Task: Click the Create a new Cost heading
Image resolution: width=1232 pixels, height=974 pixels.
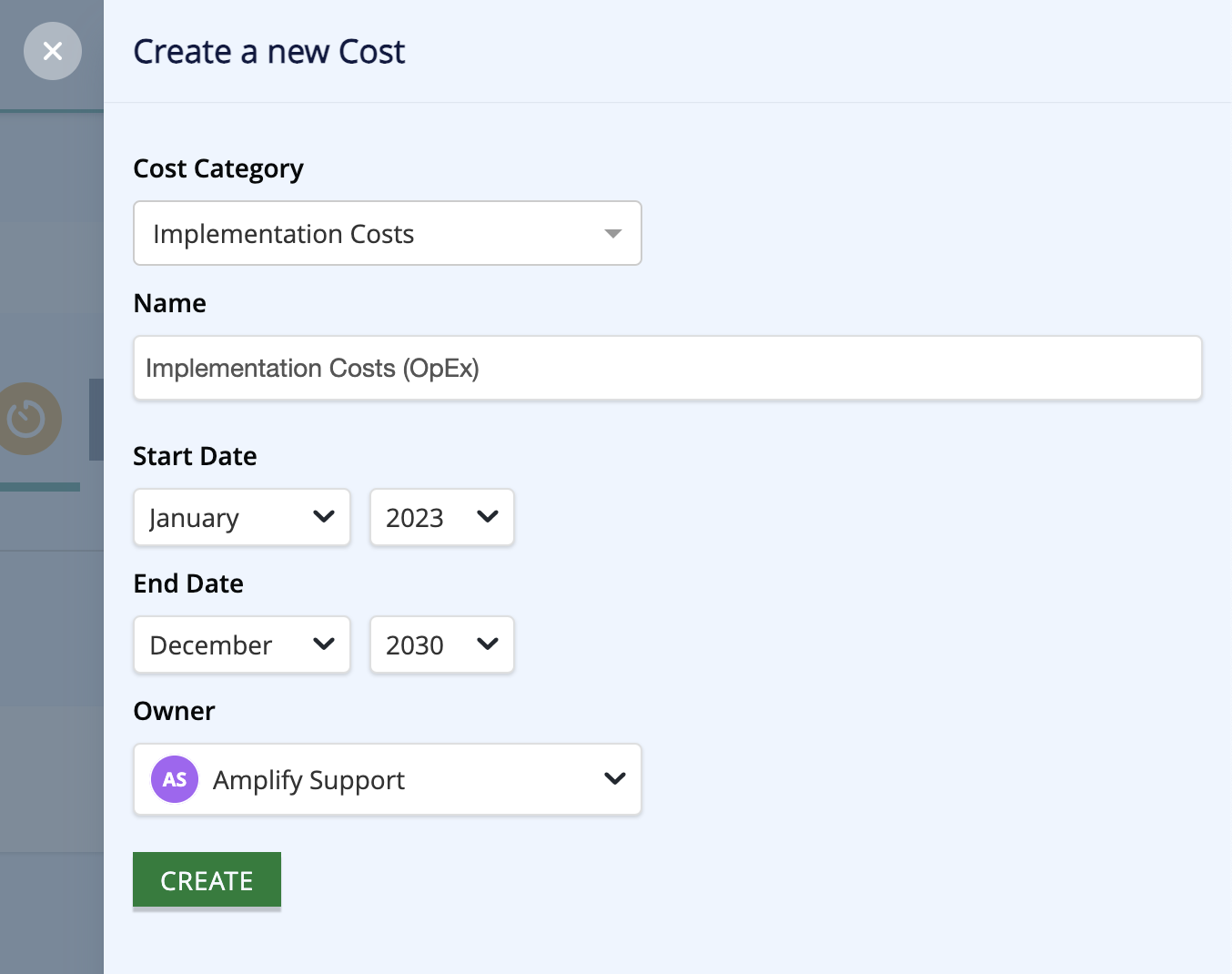Action: pos(269,52)
